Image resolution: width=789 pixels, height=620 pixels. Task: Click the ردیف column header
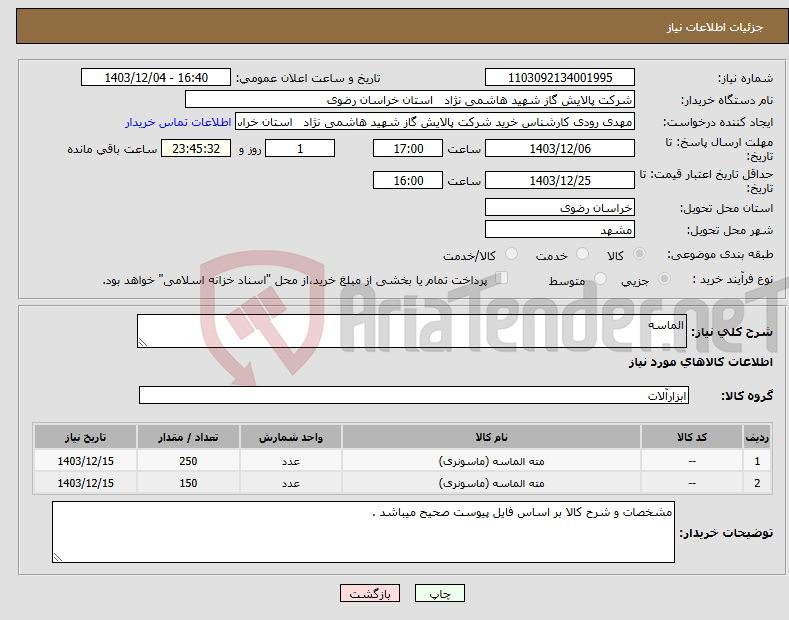(757, 437)
